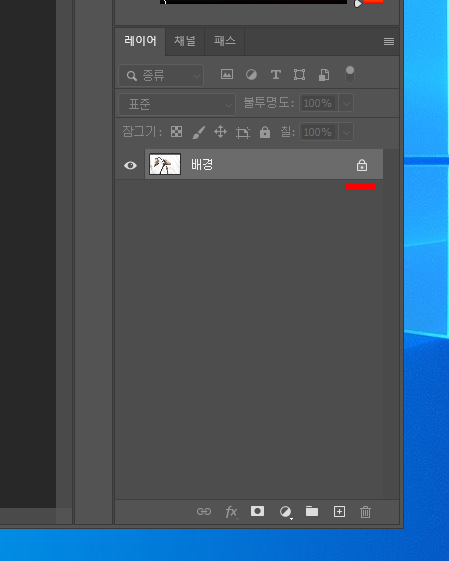Filter layers by pixel layer icon
The height and width of the screenshot is (561, 449).
pos(227,74)
